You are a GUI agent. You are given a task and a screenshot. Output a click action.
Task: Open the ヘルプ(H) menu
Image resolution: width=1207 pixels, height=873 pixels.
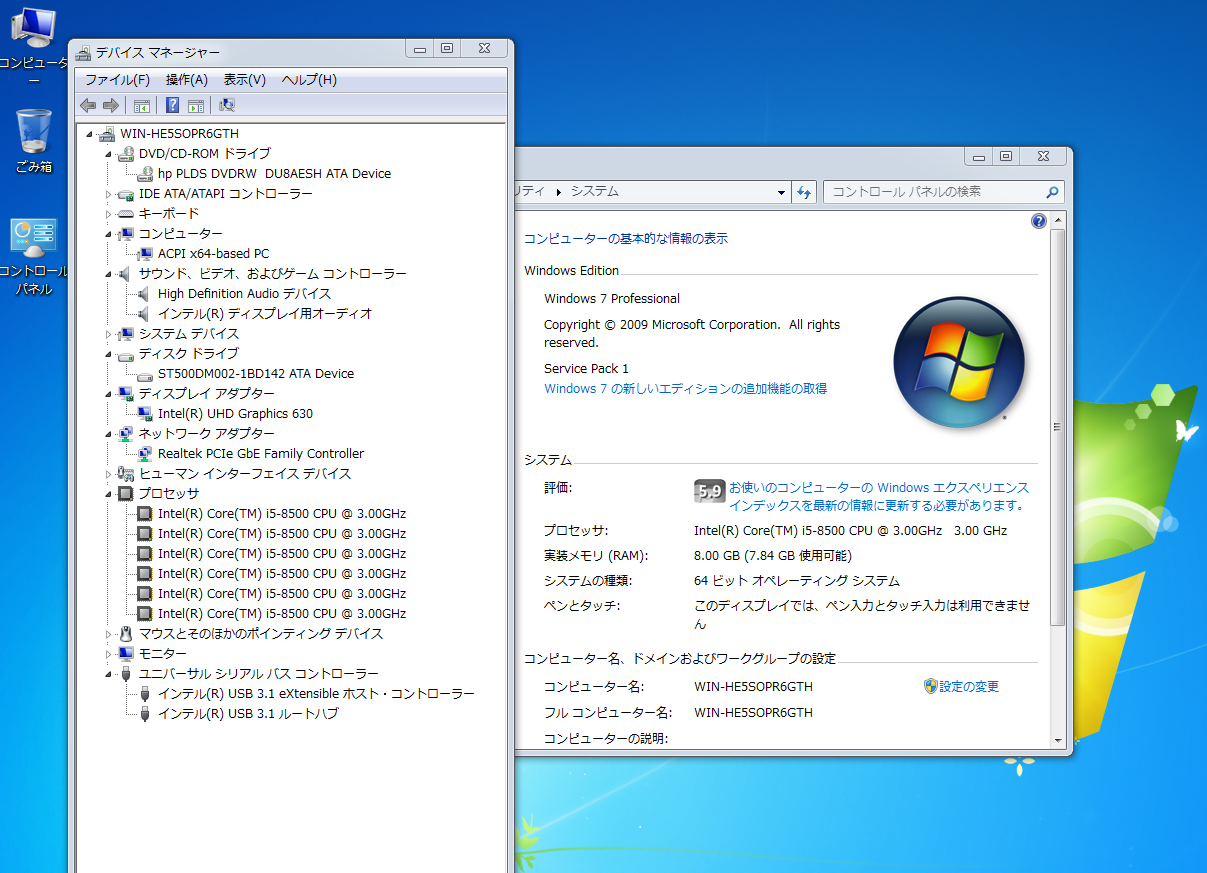coord(309,80)
